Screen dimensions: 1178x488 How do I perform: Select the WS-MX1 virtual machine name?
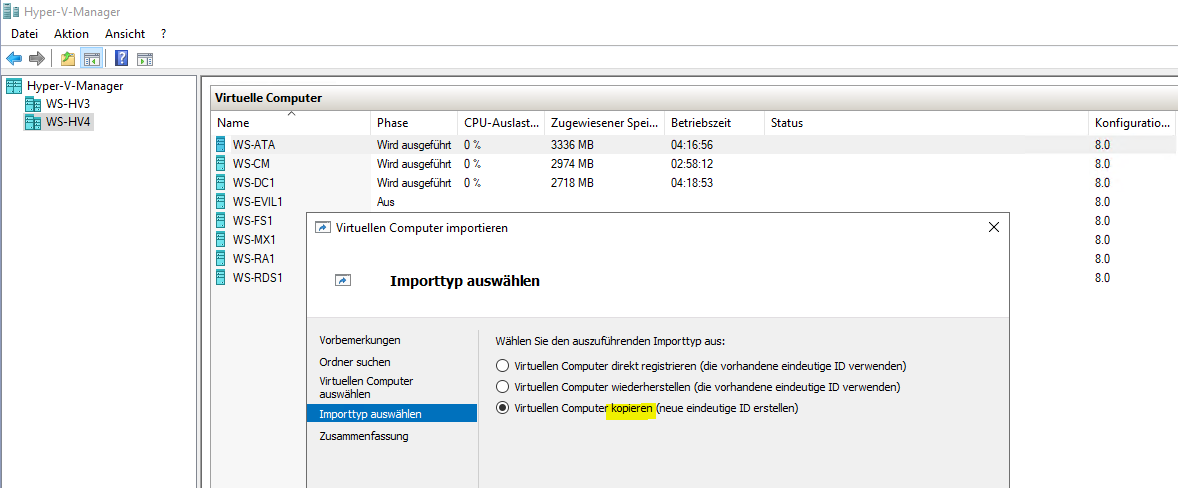click(x=254, y=239)
